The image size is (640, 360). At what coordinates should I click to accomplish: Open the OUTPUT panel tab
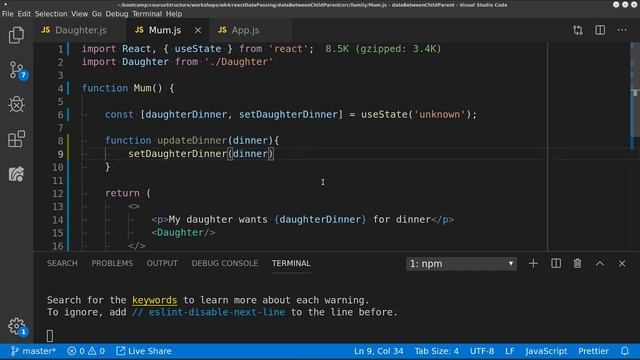[162, 264]
